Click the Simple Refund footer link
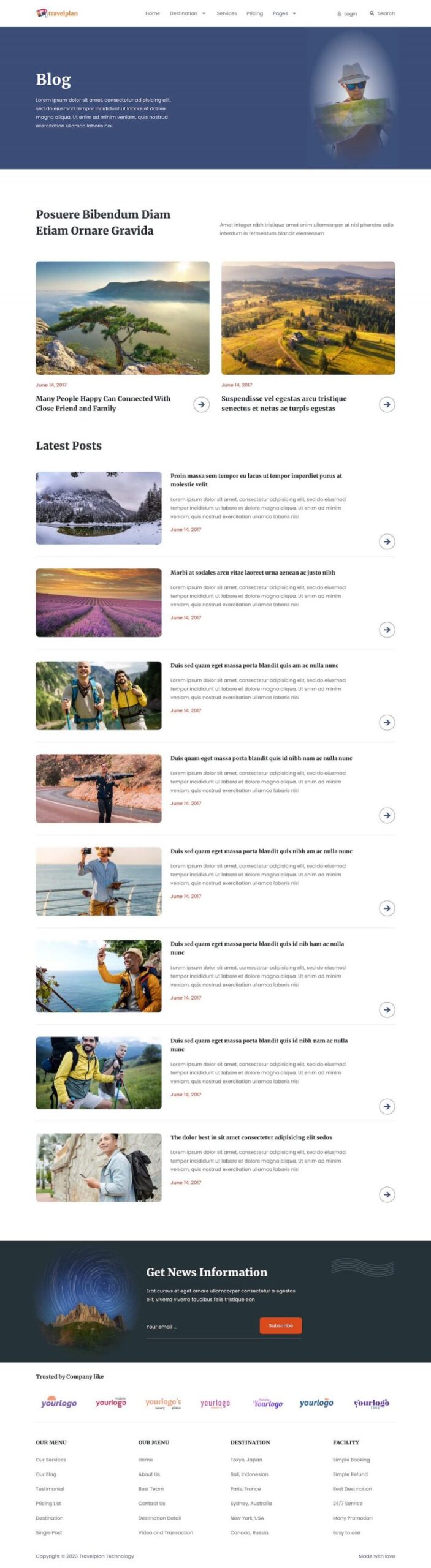The image size is (431, 1568). (x=350, y=1474)
